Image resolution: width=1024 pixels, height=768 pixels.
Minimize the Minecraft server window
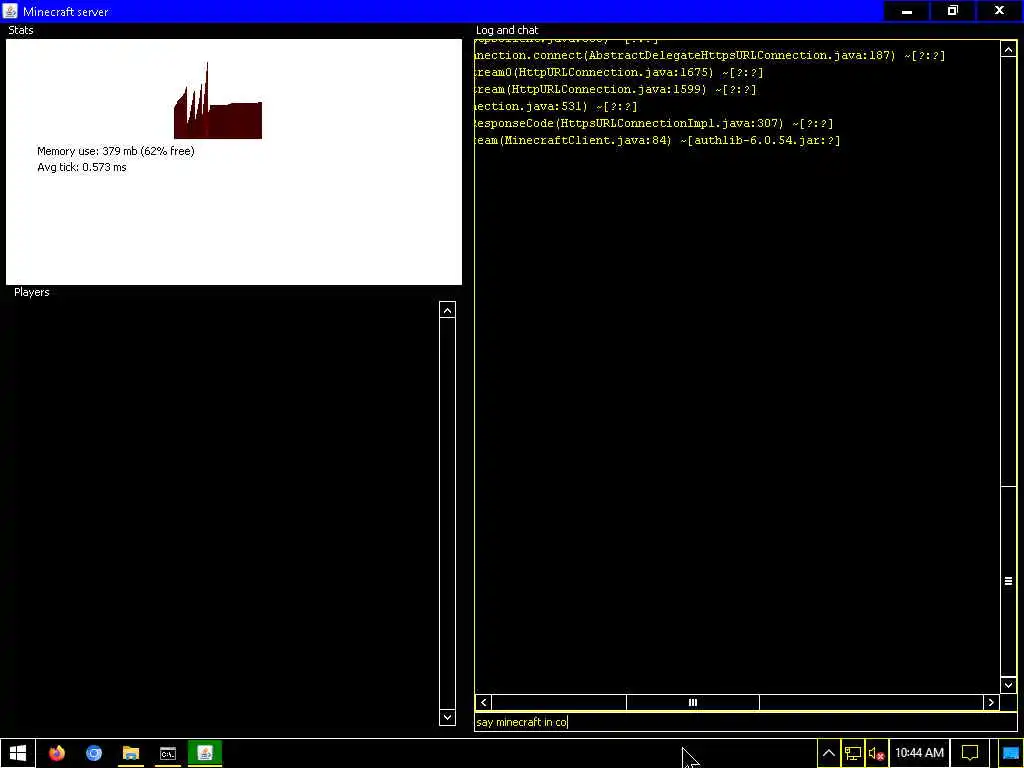[x=906, y=11]
